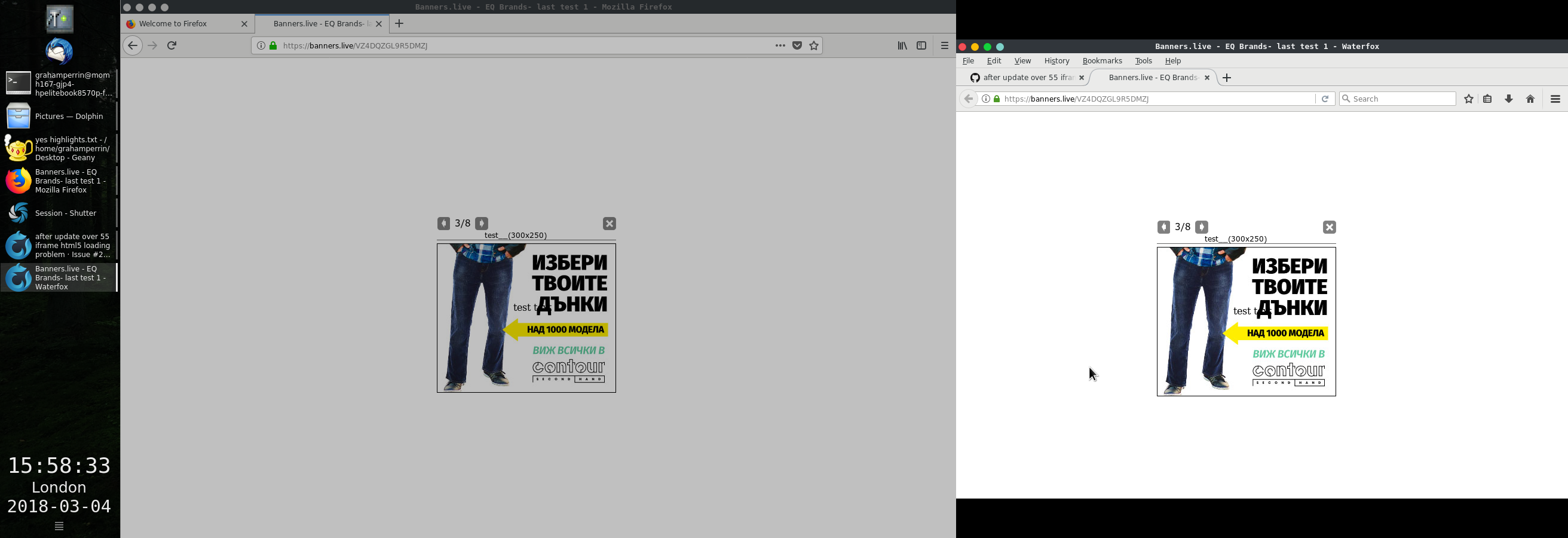Open the page actions ellipsis menu

click(x=780, y=45)
